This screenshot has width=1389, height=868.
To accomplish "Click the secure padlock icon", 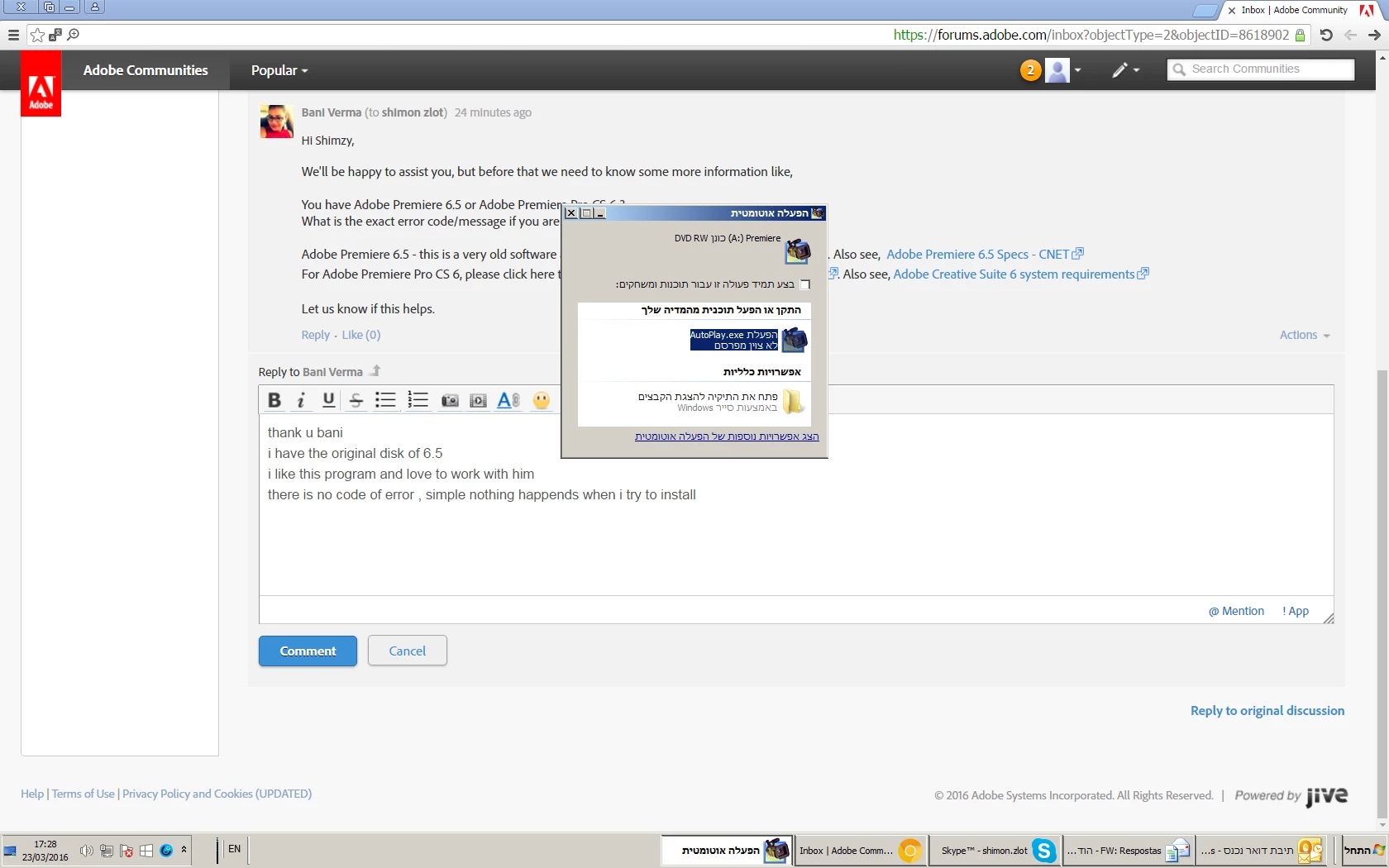I will click(x=1300, y=35).
